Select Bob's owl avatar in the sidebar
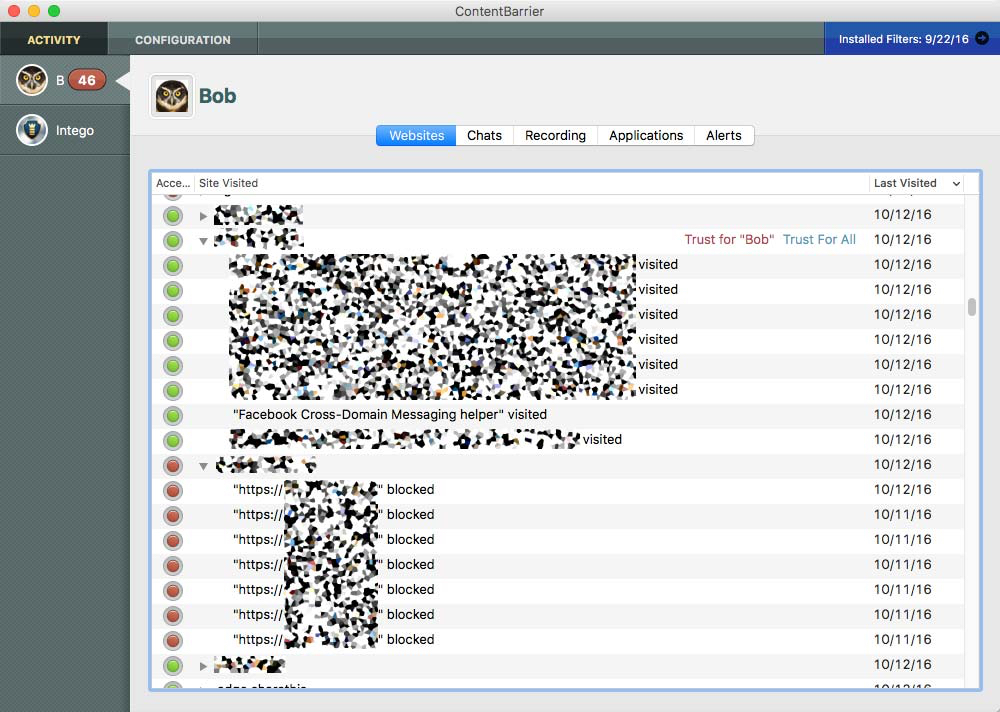The width and height of the screenshot is (1000, 712). pyautogui.click(x=32, y=80)
